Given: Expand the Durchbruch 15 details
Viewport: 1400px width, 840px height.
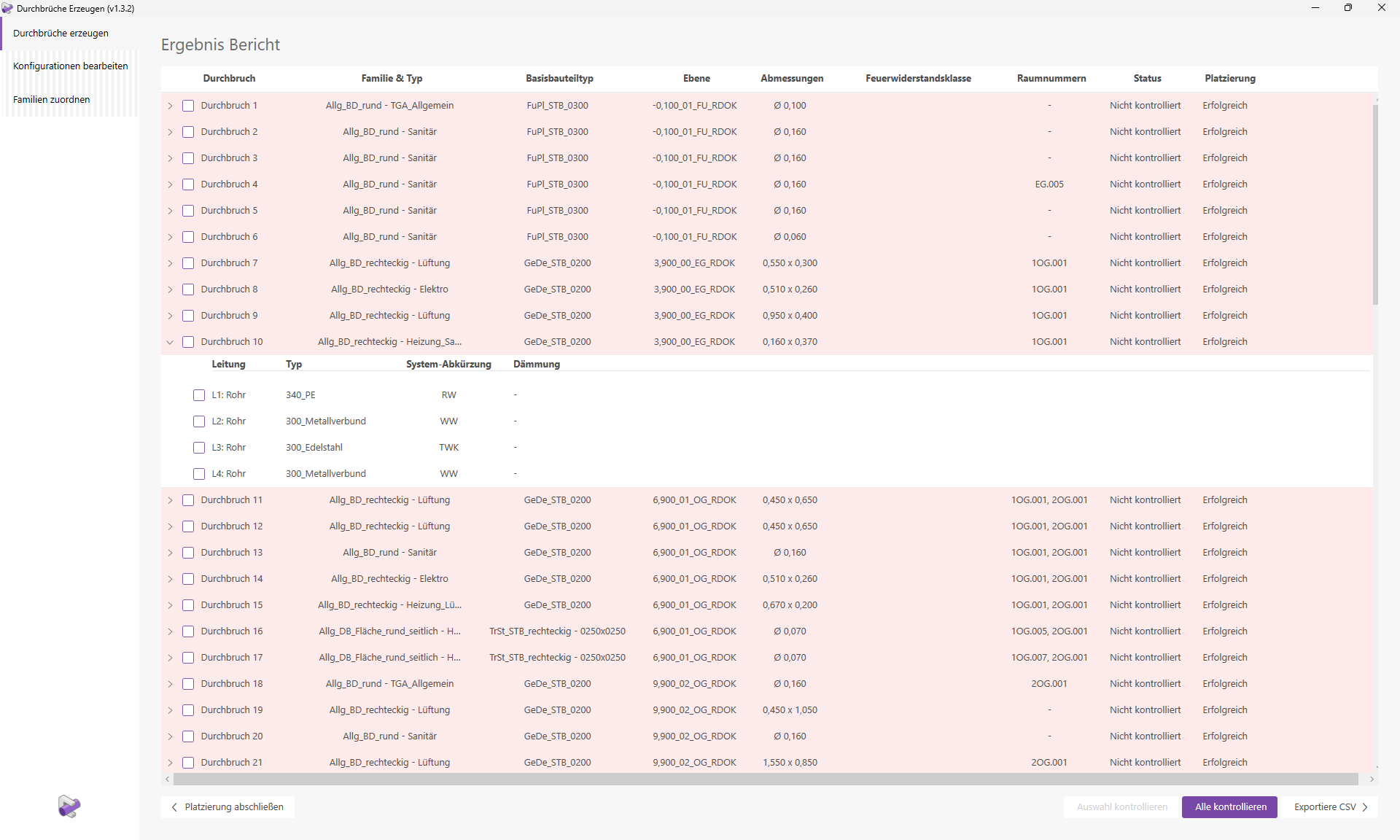Looking at the screenshot, I should coord(170,605).
